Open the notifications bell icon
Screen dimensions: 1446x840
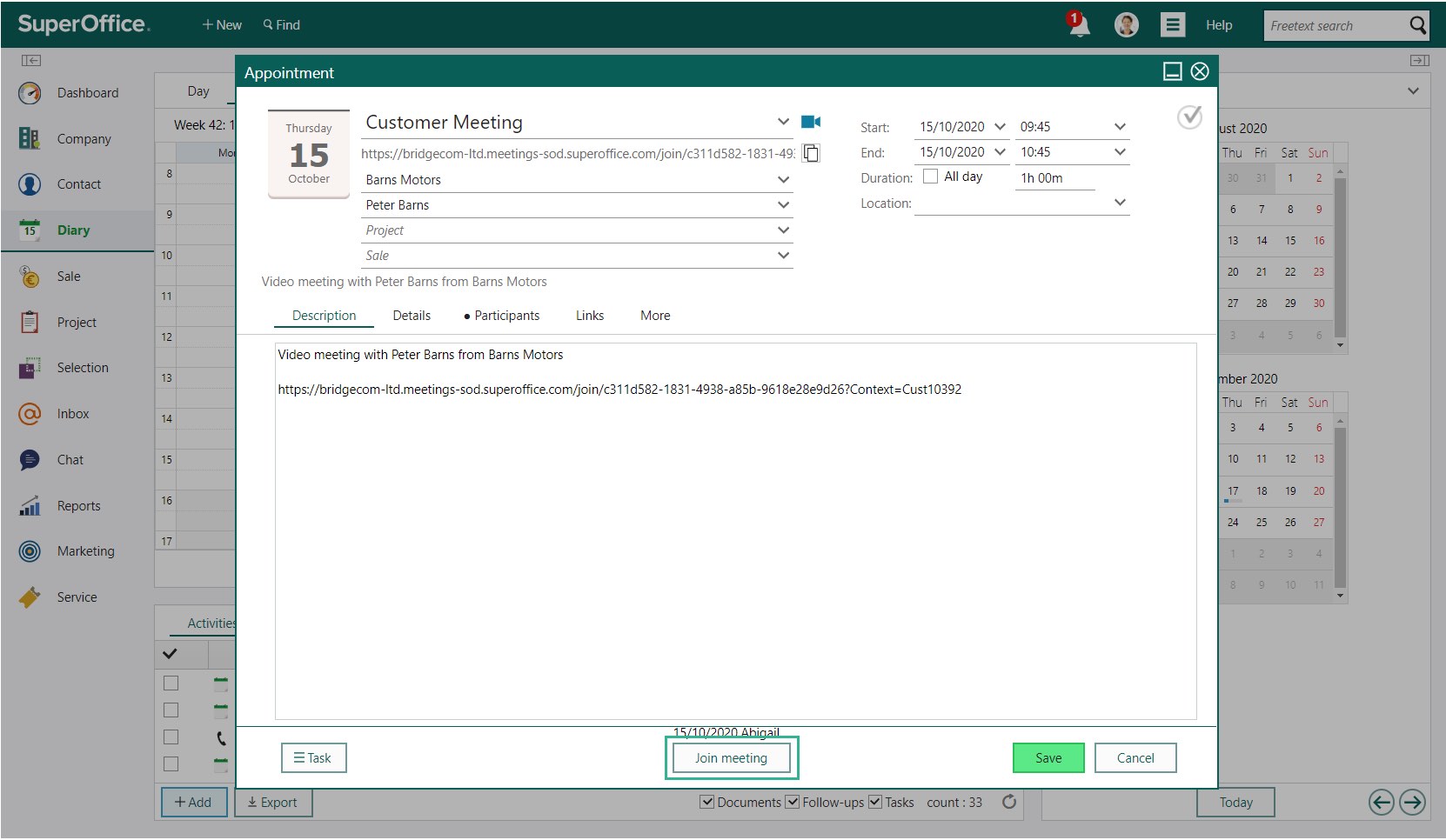pyautogui.click(x=1079, y=24)
